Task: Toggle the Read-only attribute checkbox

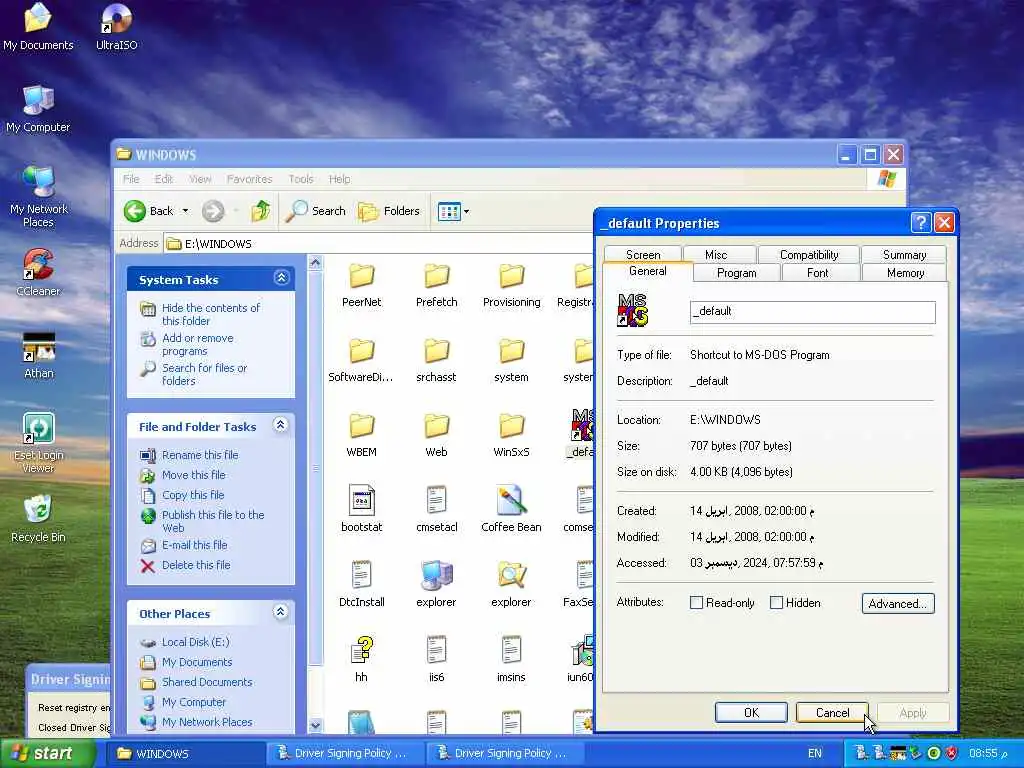Action: click(x=697, y=603)
